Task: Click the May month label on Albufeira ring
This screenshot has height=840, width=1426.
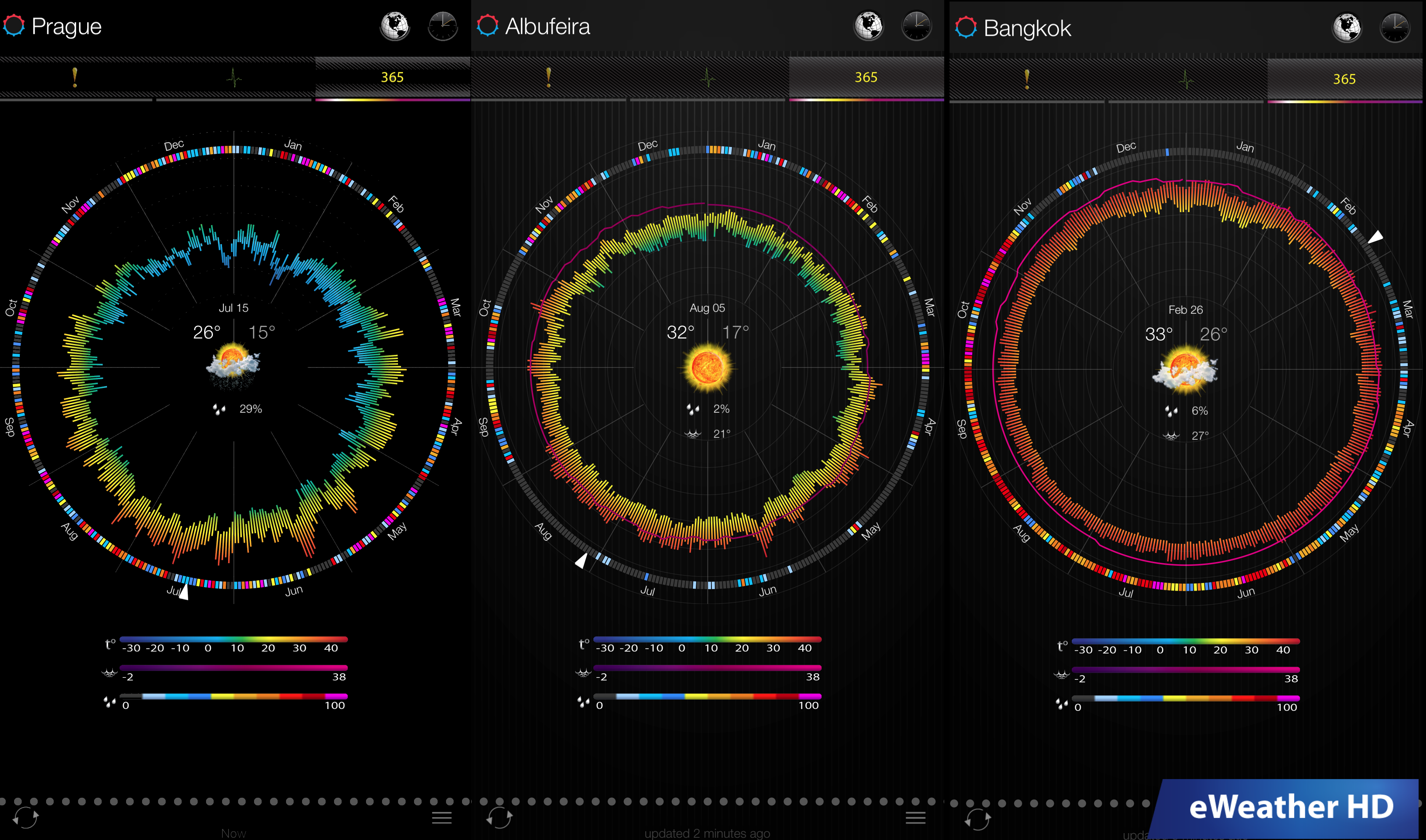Action: [x=871, y=530]
